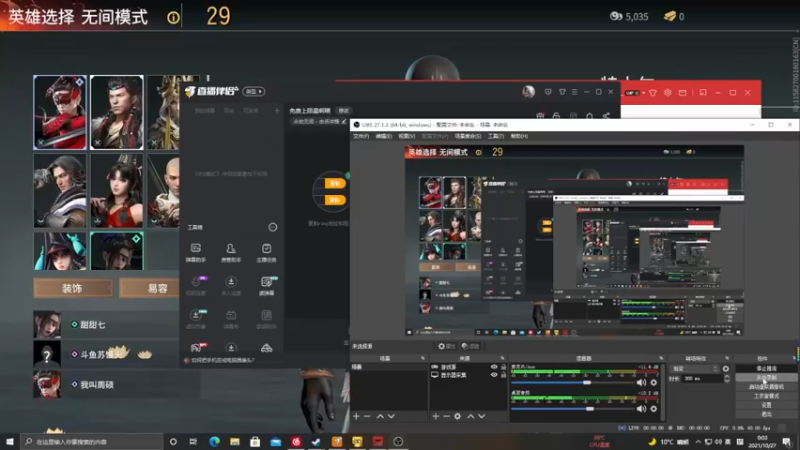Toggle lock on the 游戏源 source
Screen dimensions: 800x450
(504, 367)
